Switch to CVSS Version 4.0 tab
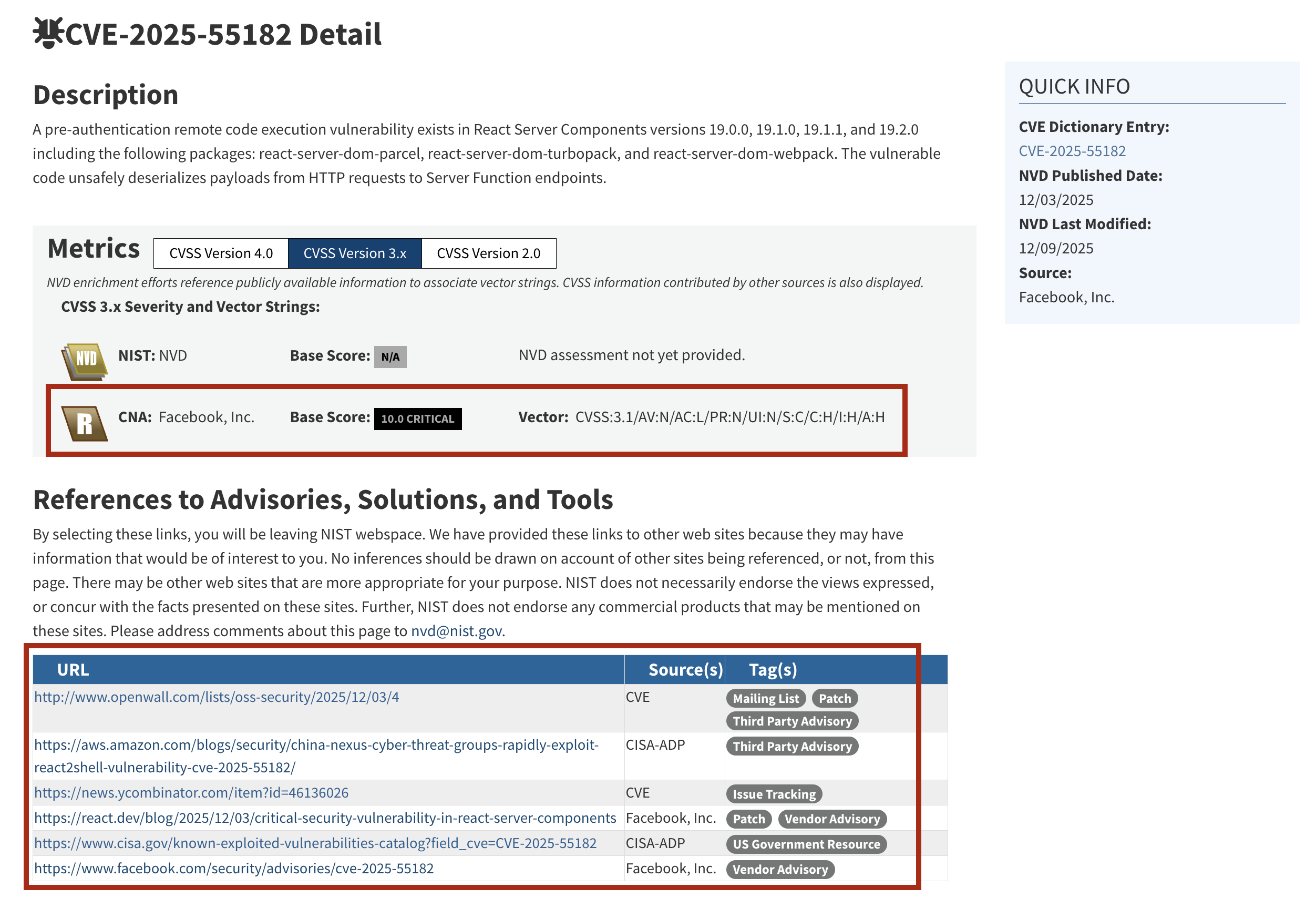Screen dimensions: 1316x898 (x=221, y=253)
